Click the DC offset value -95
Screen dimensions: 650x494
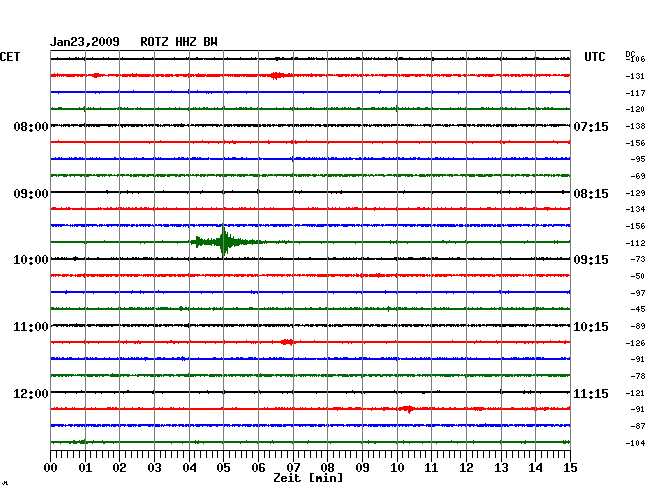[x=637, y=159]
